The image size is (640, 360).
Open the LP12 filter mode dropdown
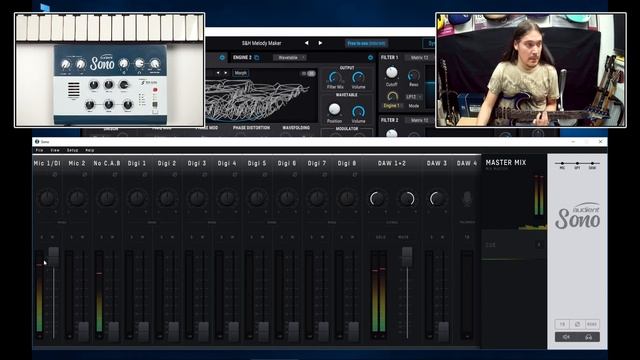(x=413, y=97)
